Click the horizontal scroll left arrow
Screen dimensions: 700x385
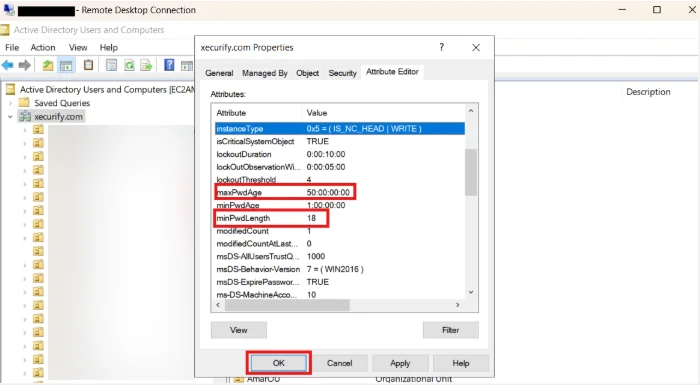click(x=218, y=305)
